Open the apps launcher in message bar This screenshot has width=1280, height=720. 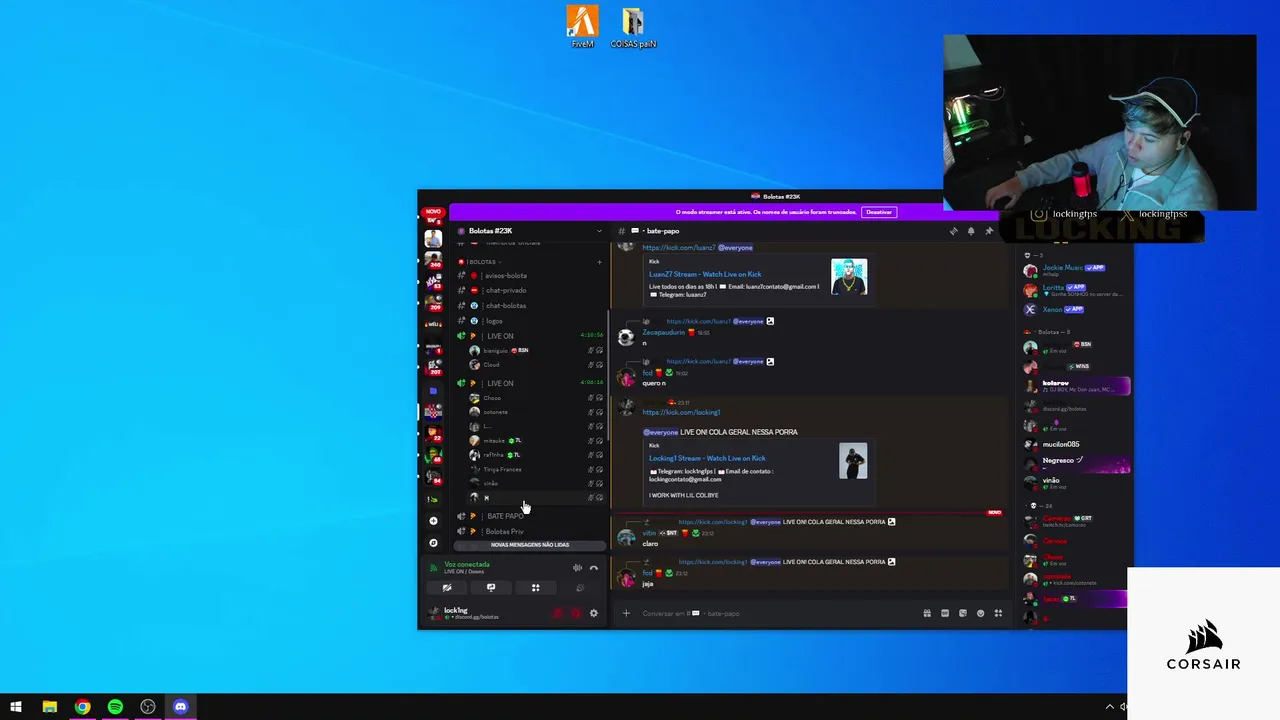coord(998,613)
